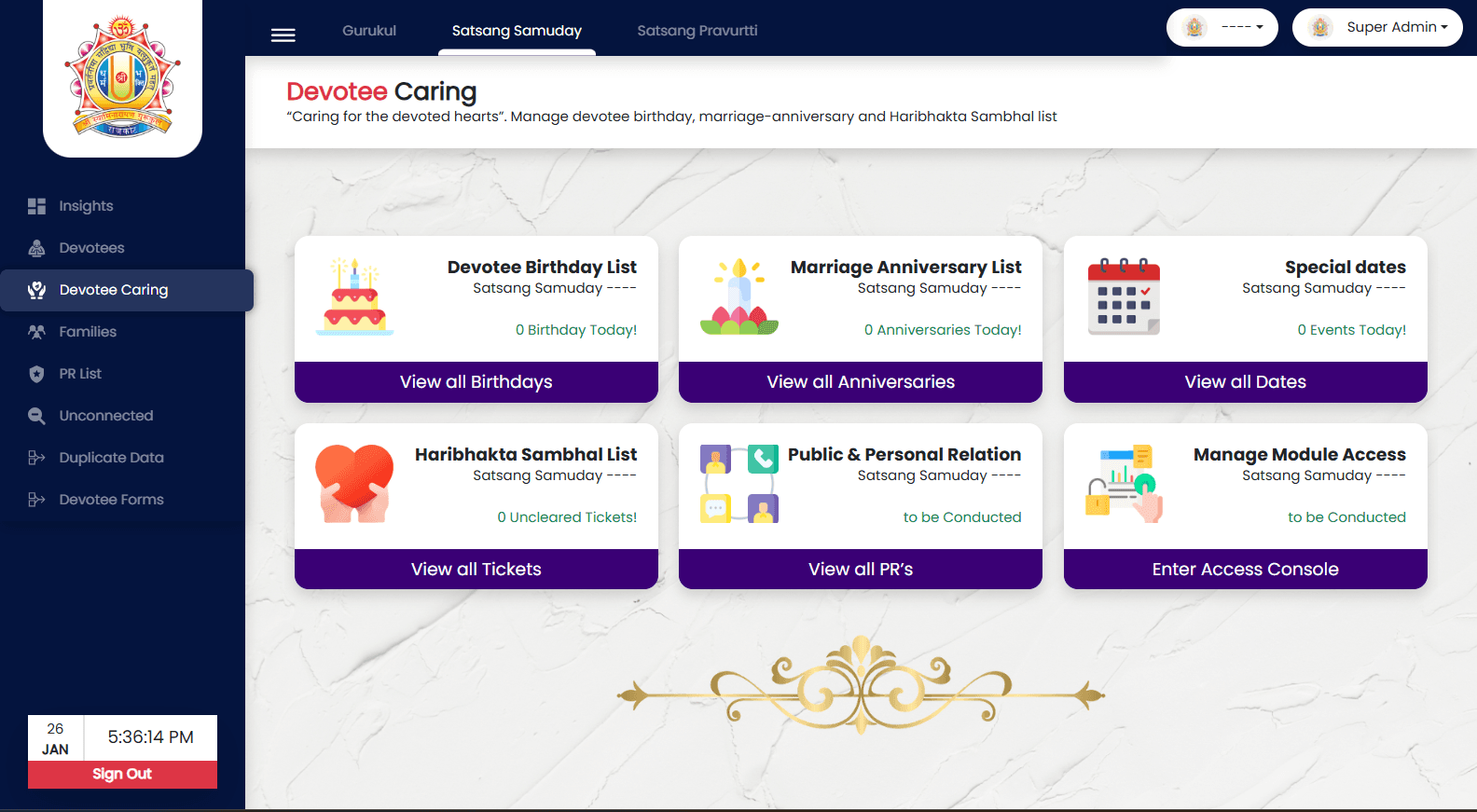The height and width of the screenshot is (812, 1477).
Task: Open Devotee Forms in sidebar
Action: 111,500
